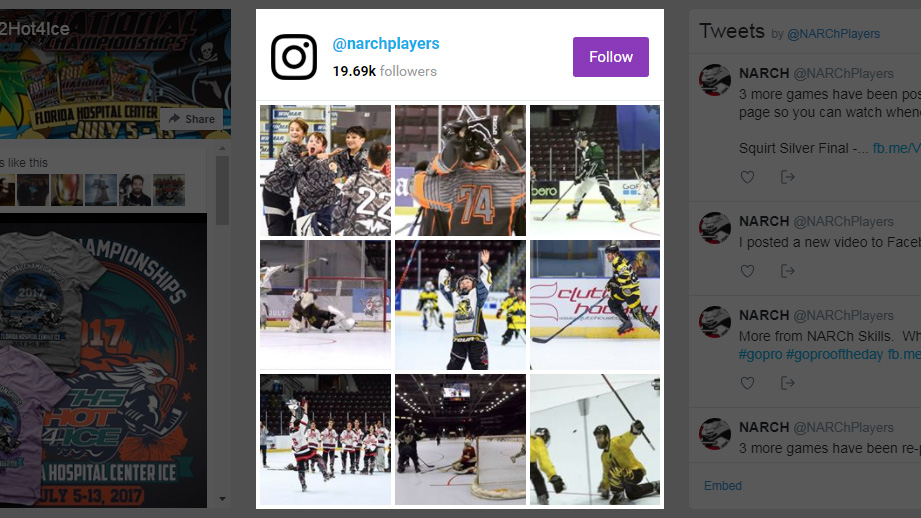Screen dimensions: 921x518
Task: Open photo of kids hugging in jerseys
Action: 325,170
